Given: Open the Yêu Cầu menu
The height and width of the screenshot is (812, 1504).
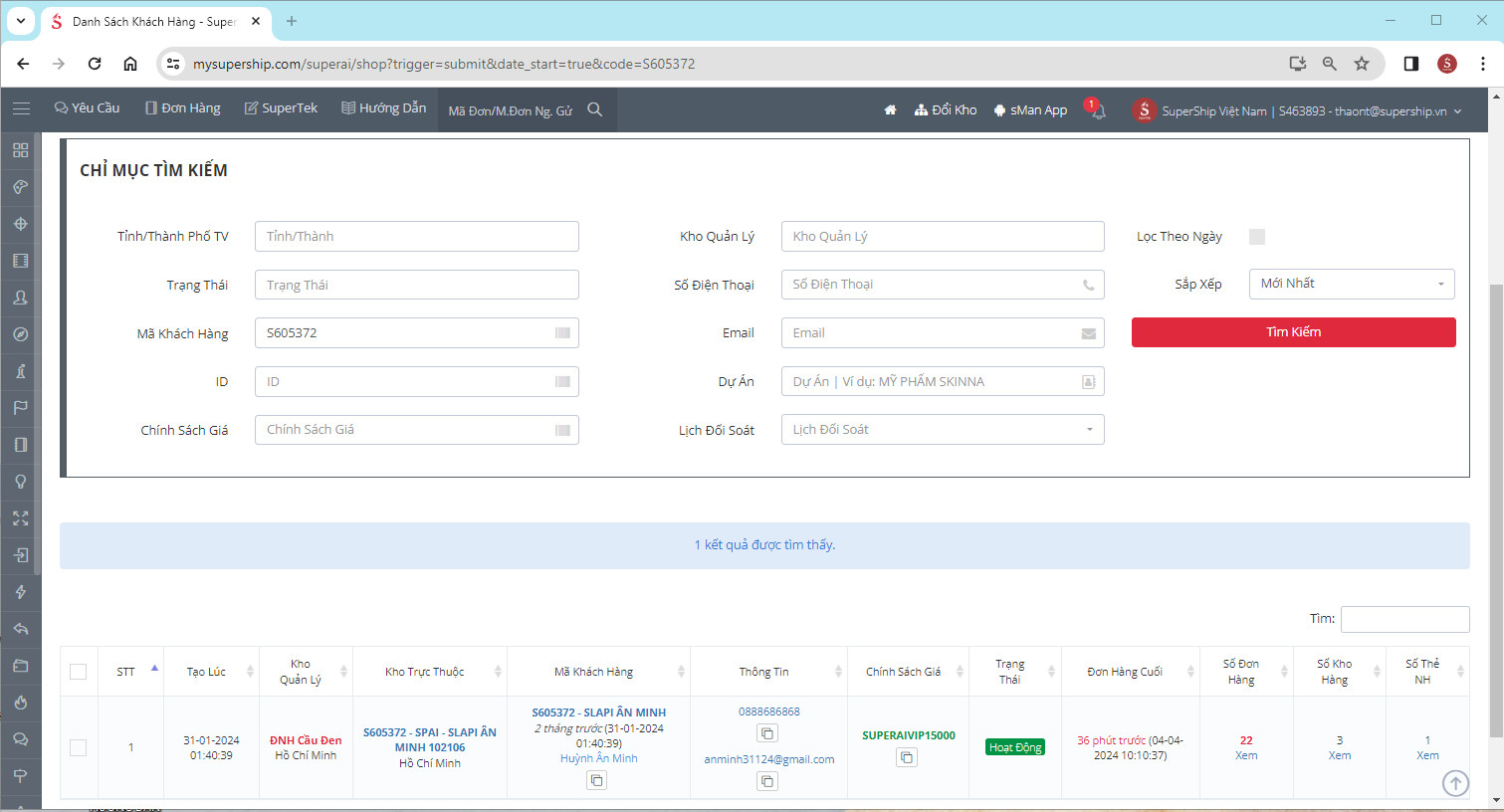Looking at the screenshot, I should click(88, 108).
